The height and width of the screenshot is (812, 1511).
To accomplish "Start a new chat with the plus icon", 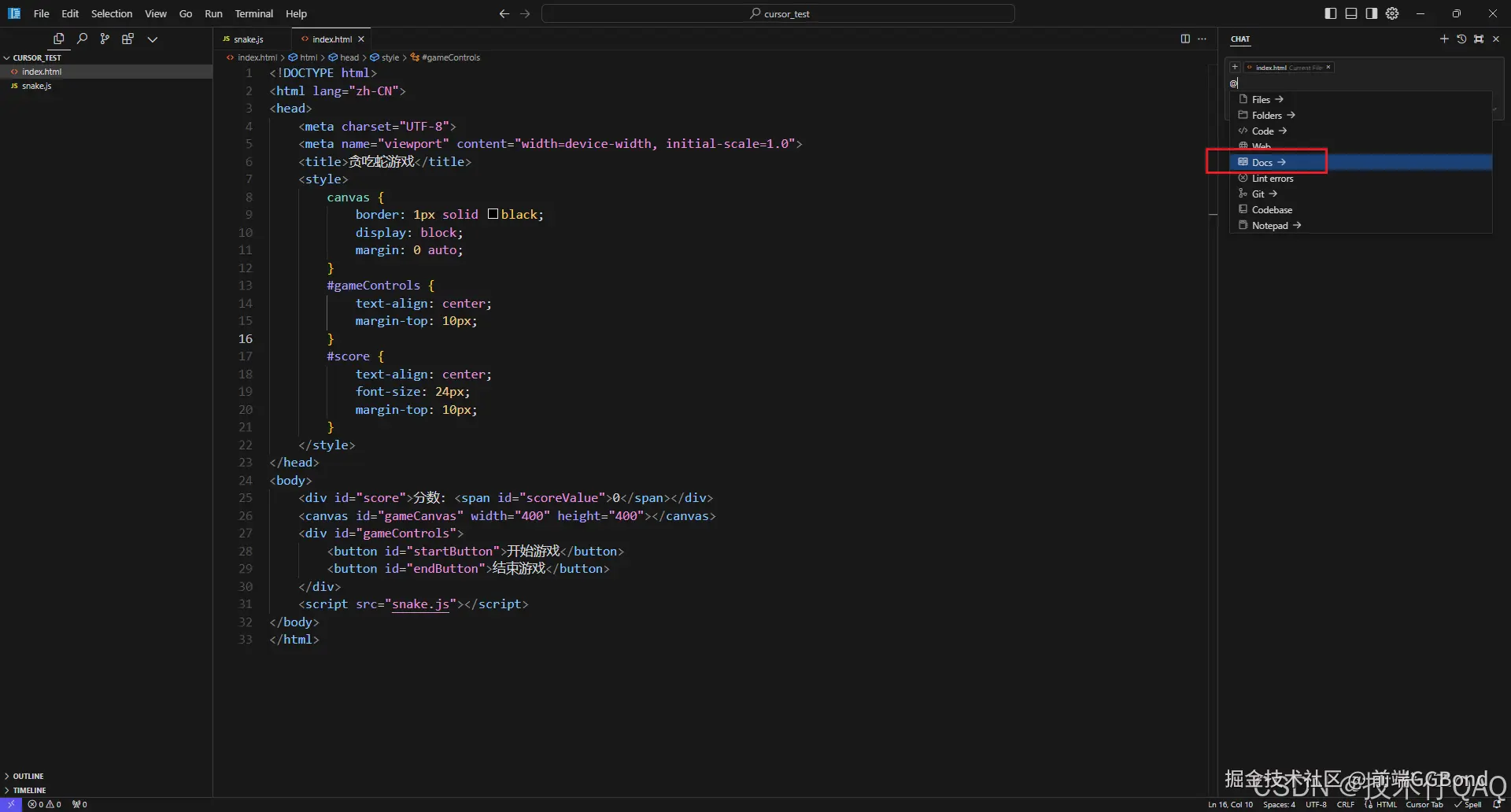I will click(1444, 39).
